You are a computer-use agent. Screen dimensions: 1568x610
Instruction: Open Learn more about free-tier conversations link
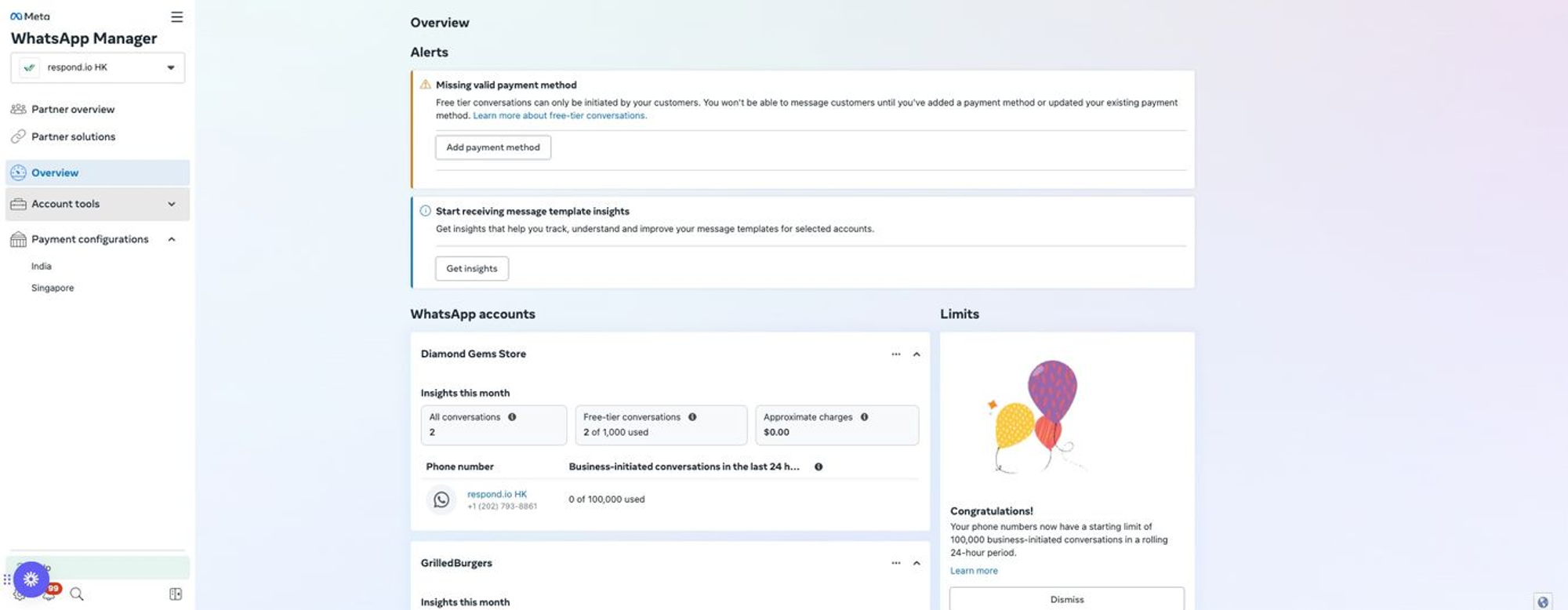(560, 115)
